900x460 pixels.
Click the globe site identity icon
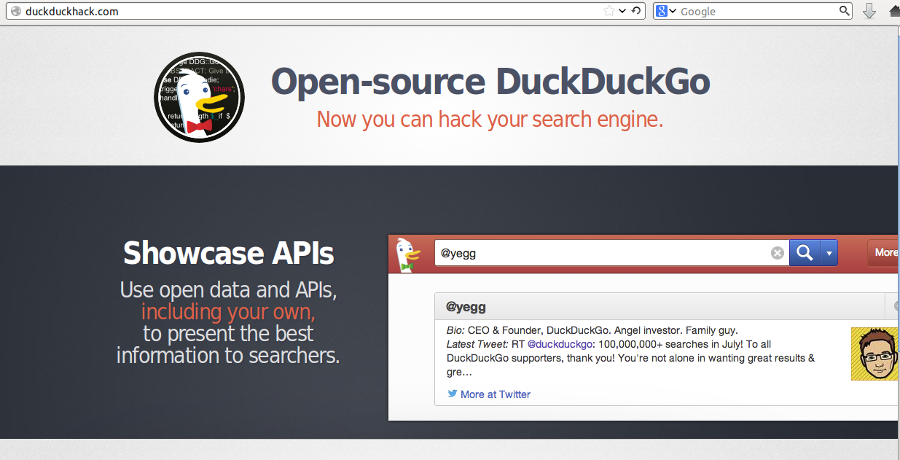point(16,11)
